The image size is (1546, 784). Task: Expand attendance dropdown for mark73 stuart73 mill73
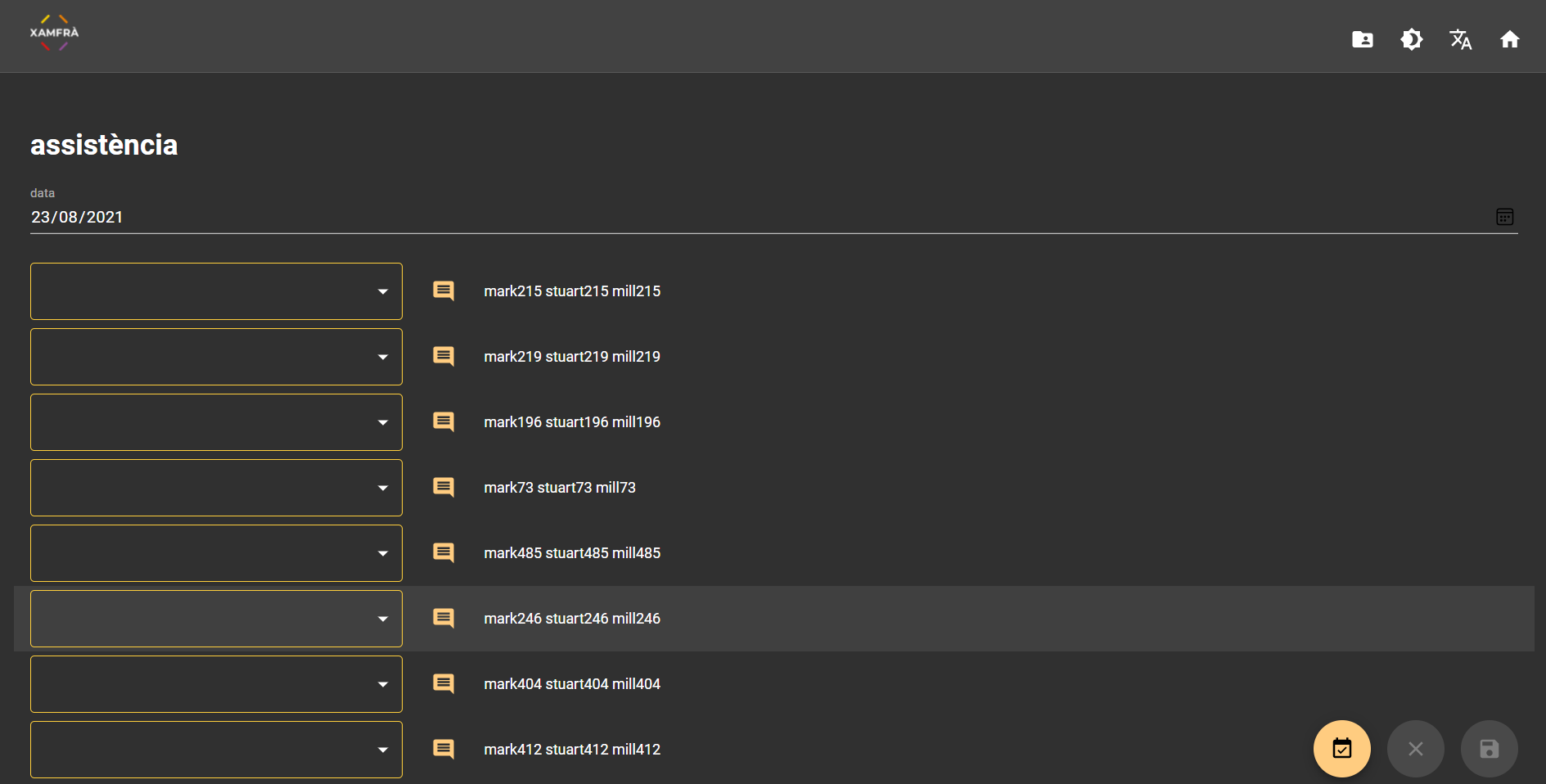[x=216, y=488]
